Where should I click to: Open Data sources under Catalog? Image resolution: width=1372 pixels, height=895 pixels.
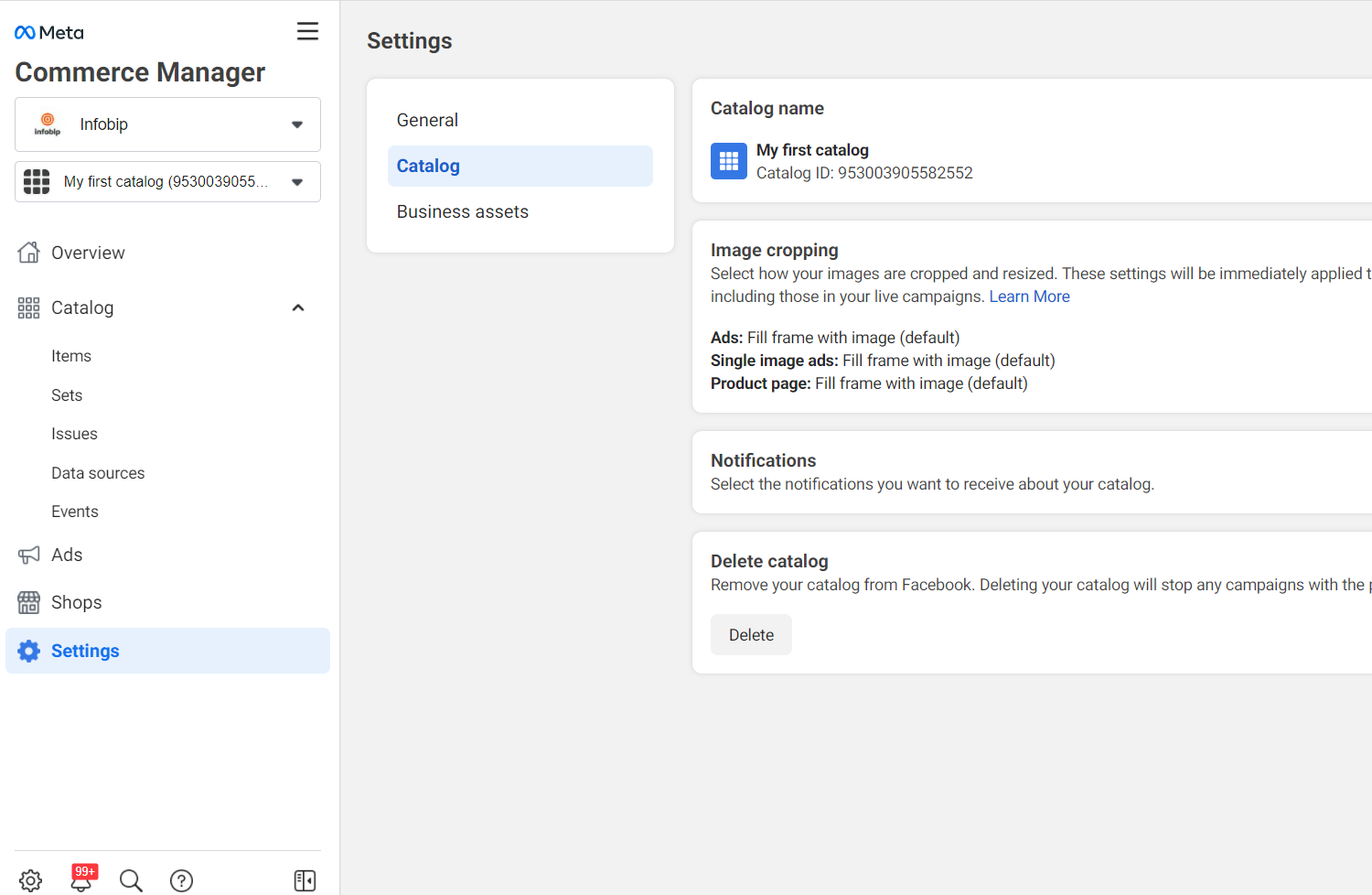click(x=98, y=473)
